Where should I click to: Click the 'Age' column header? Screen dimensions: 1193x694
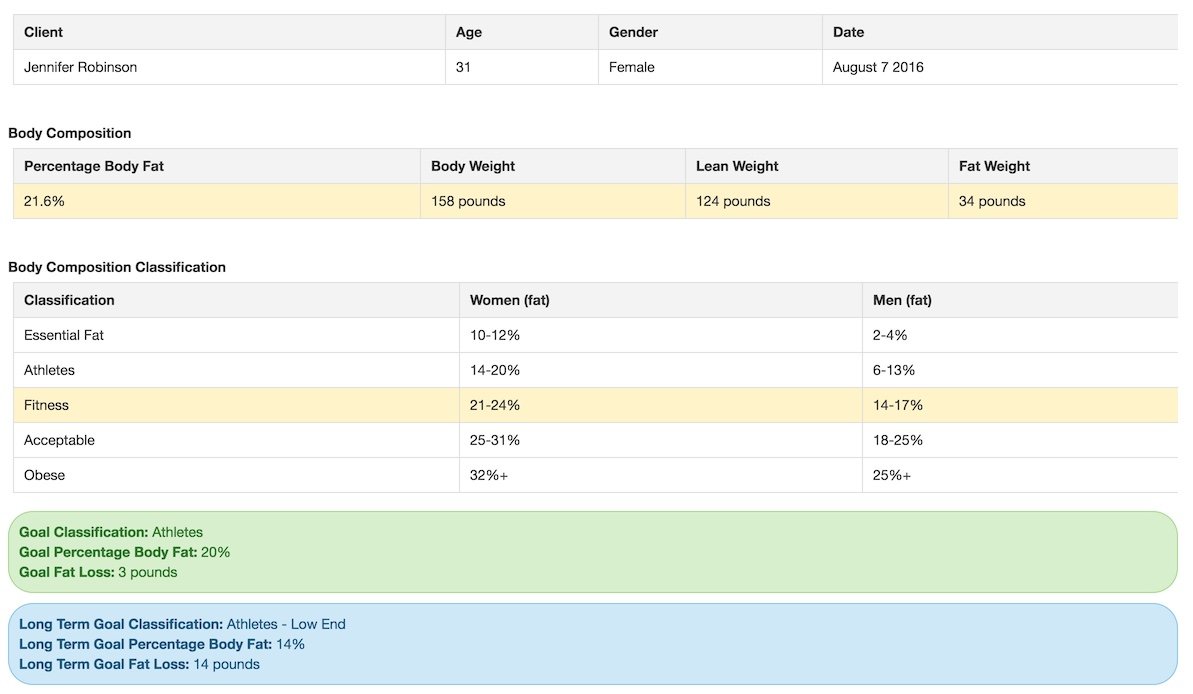coord(522,32)
